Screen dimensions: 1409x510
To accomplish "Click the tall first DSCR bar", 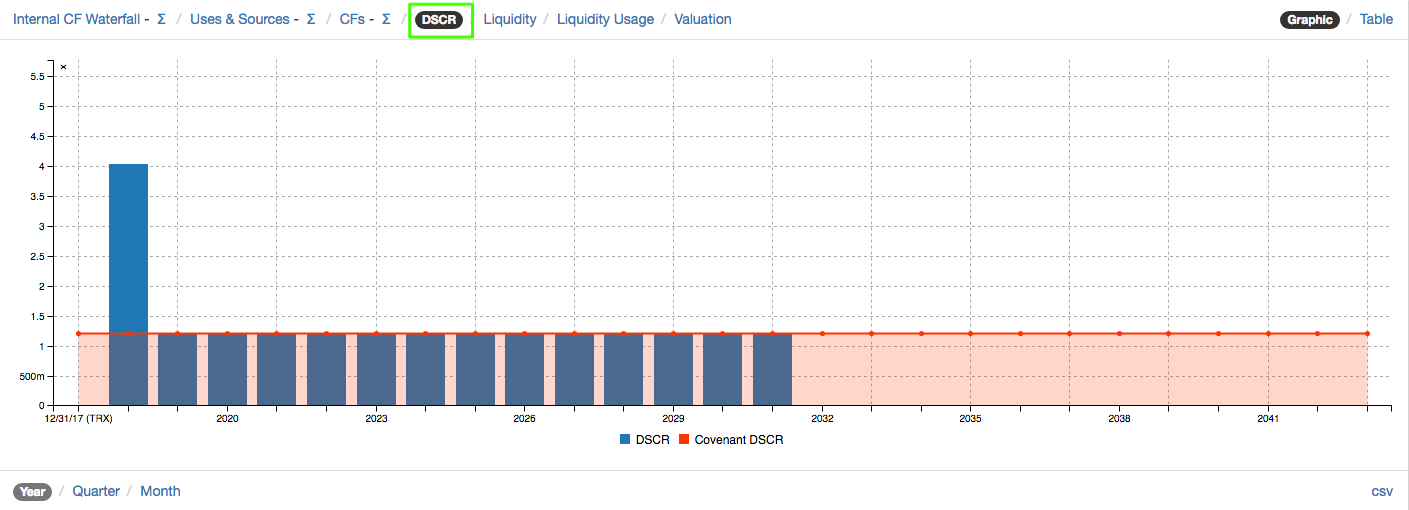I will tap(128, 250).
